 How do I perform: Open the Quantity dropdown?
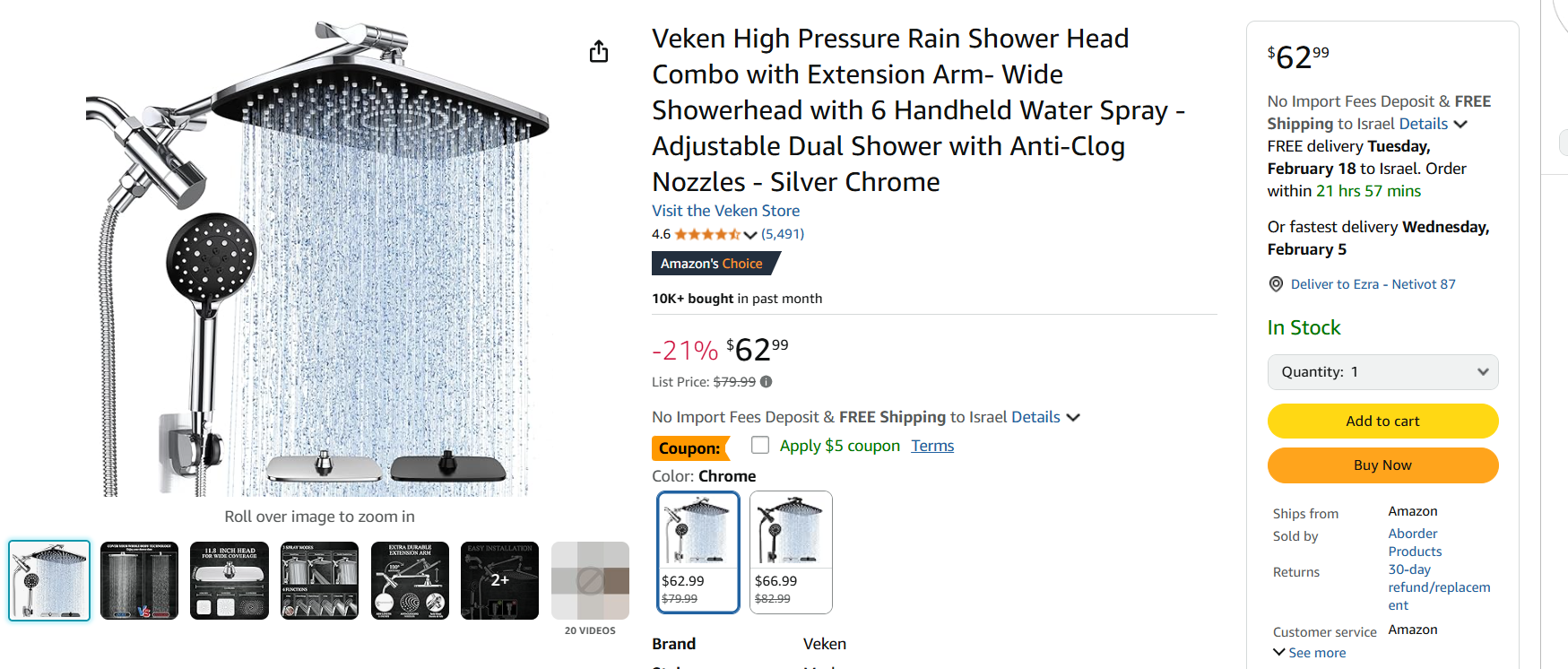[1382, 372]
